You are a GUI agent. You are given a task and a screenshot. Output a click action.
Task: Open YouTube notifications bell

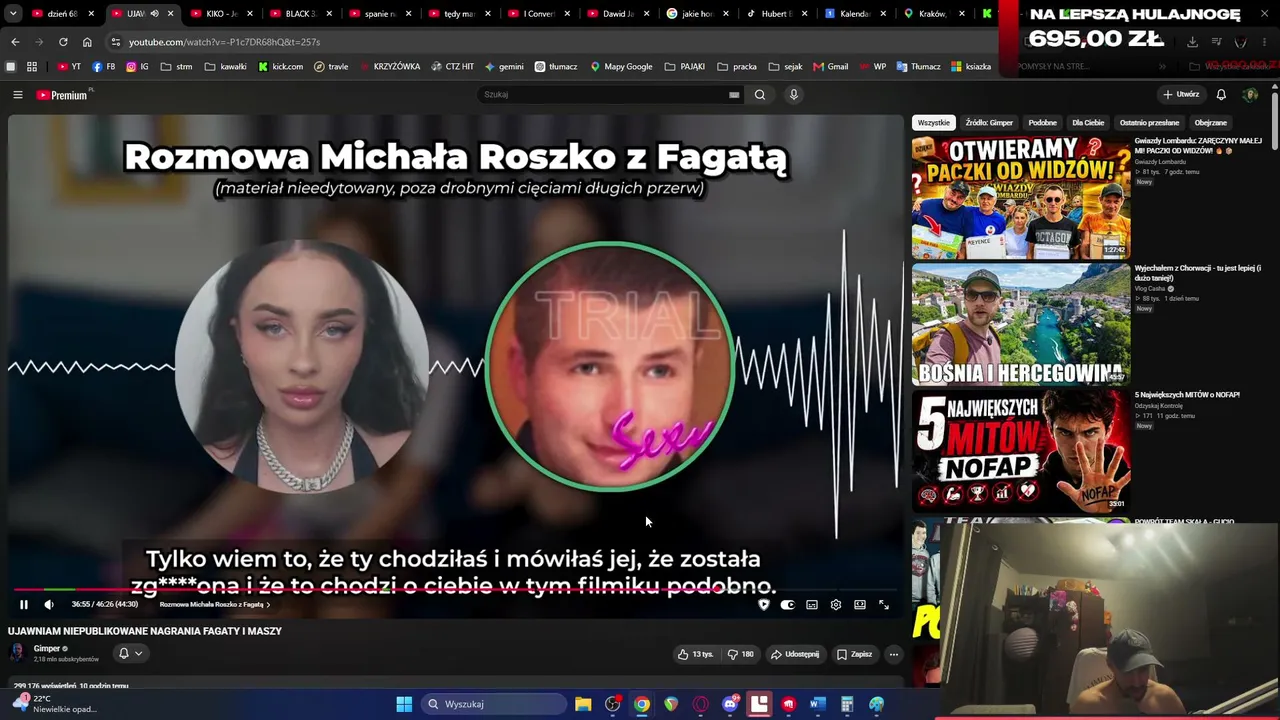point(1221,95)
